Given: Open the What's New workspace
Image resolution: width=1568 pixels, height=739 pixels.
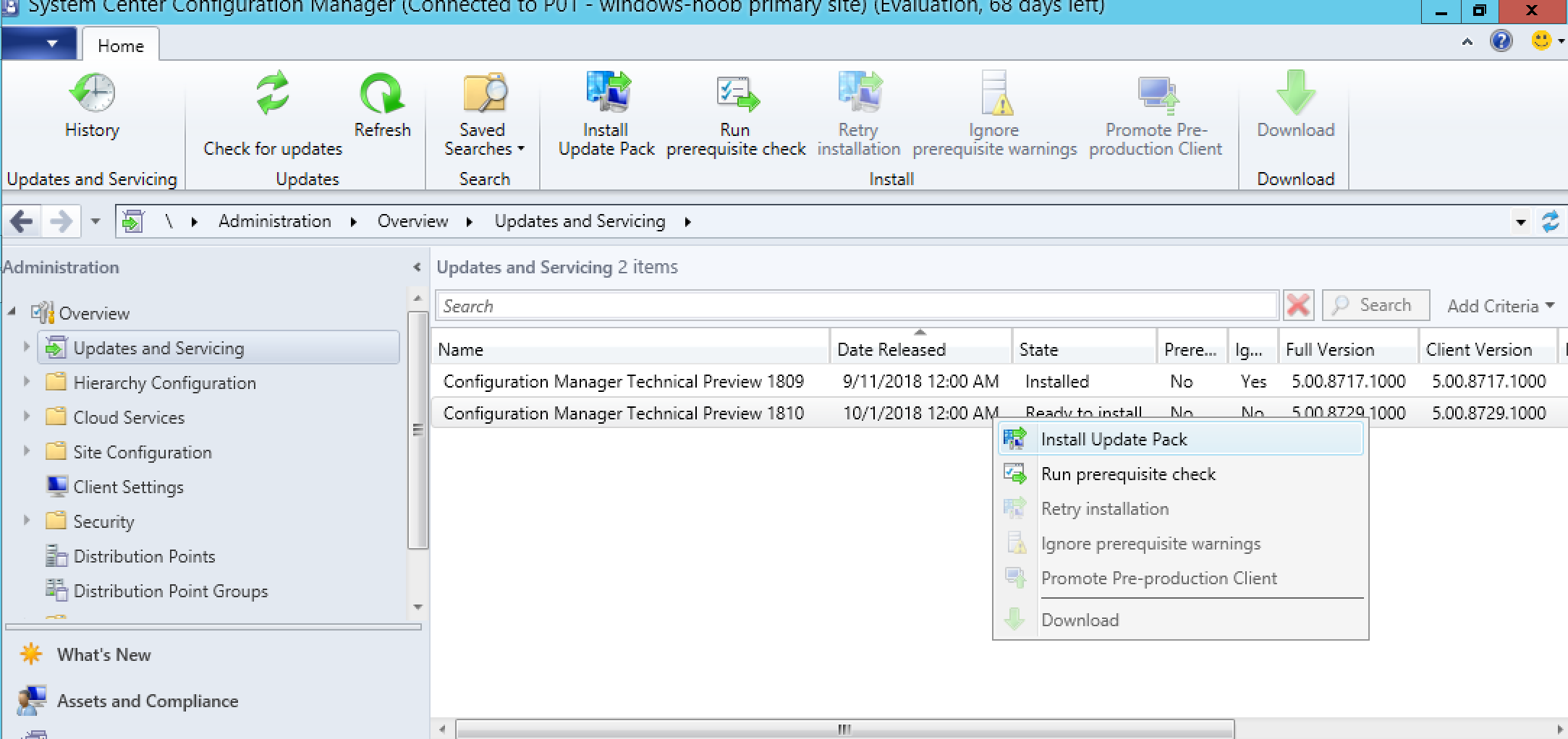Looking at the screenshot, I should coord(103,654).
